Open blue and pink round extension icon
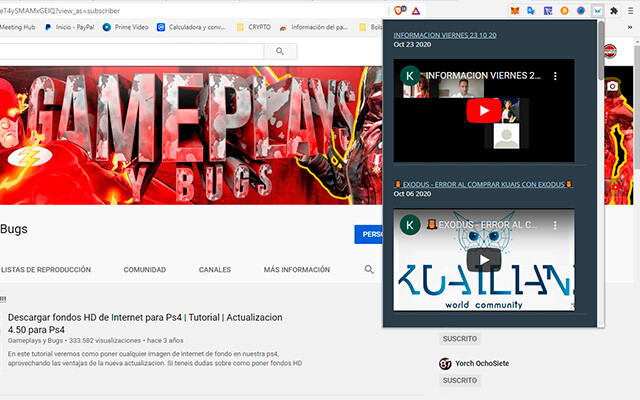This screenshot has height=400, width=640. pos(581,11)
